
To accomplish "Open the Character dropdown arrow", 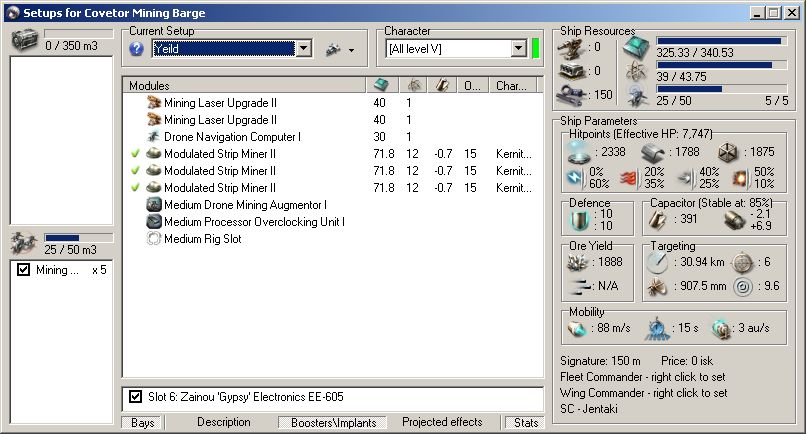I will (x=519, y=49).
